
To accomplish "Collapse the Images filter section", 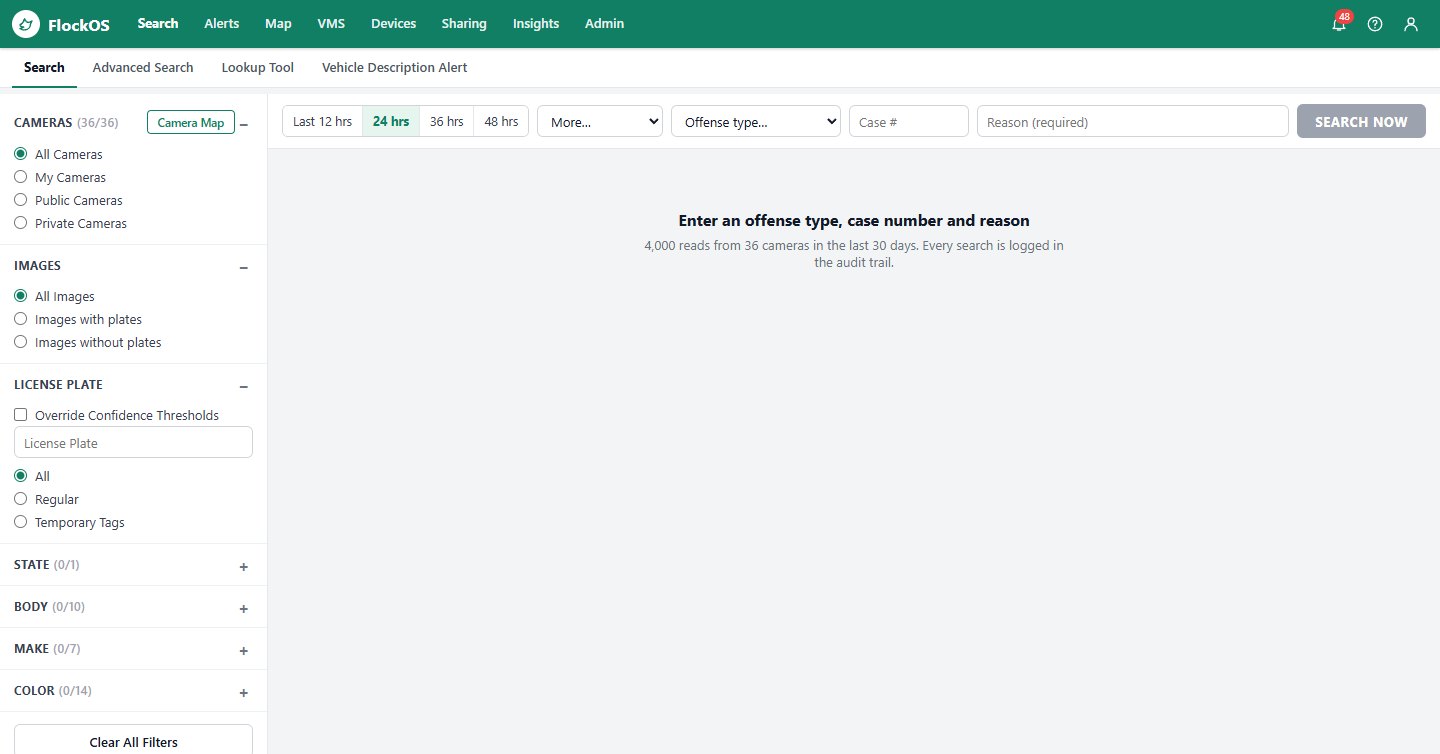I will click(x=244, y=267).
